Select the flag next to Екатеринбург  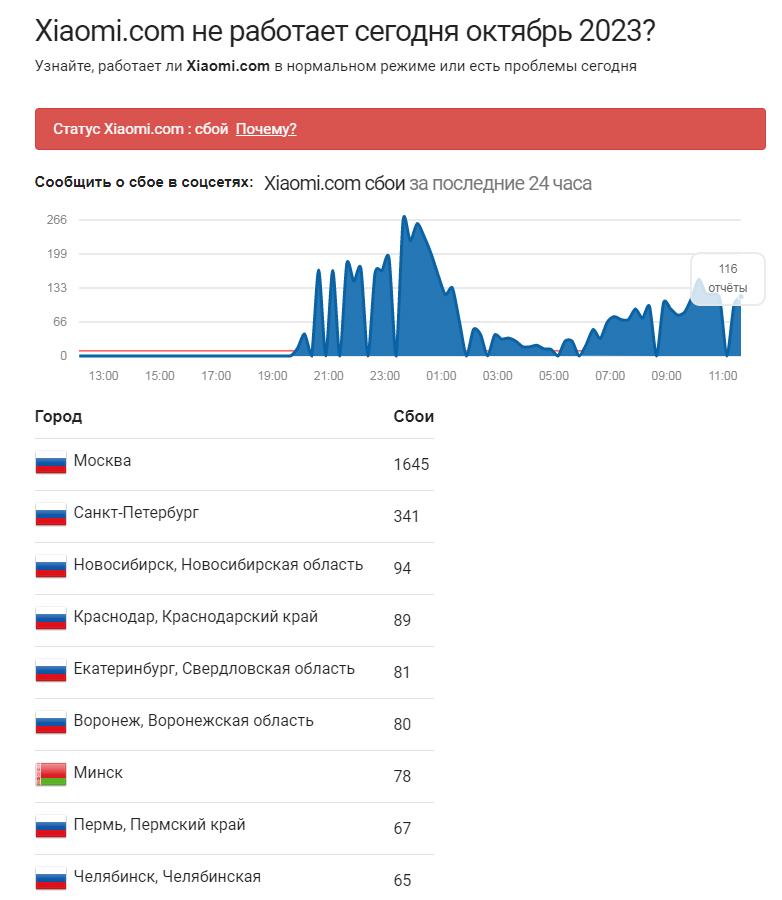pyautogui.click(x=51, y=671)
